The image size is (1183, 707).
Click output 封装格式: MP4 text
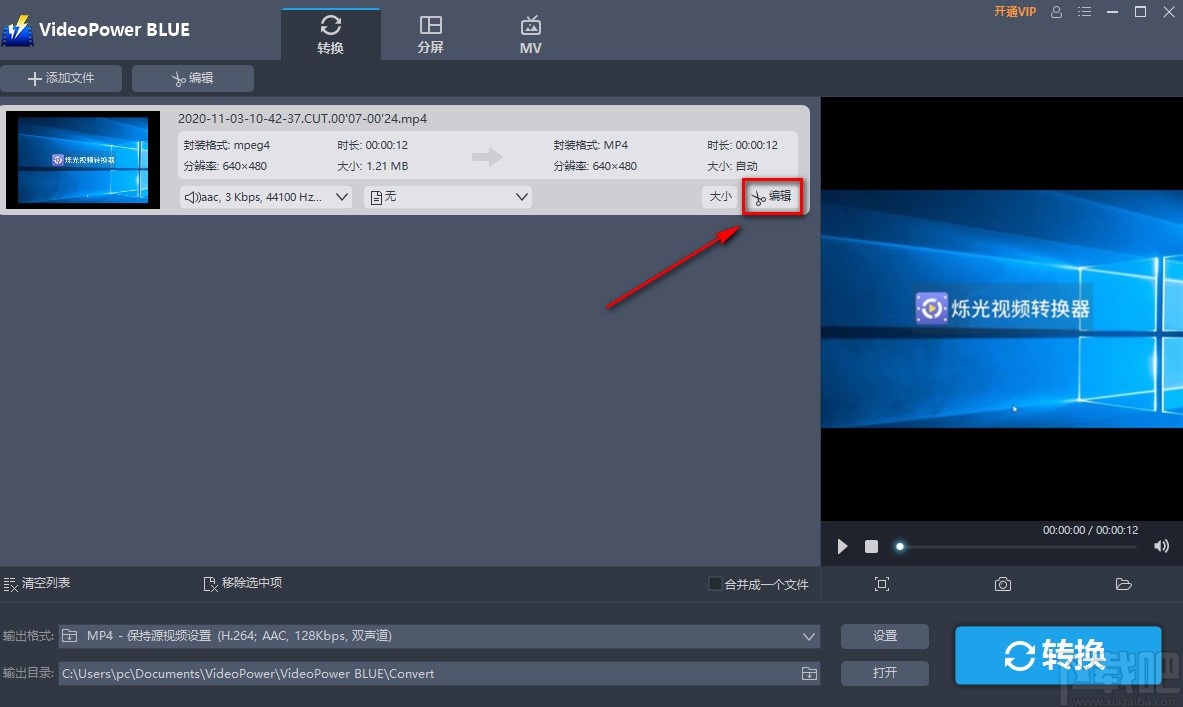(x=591, y=145)
